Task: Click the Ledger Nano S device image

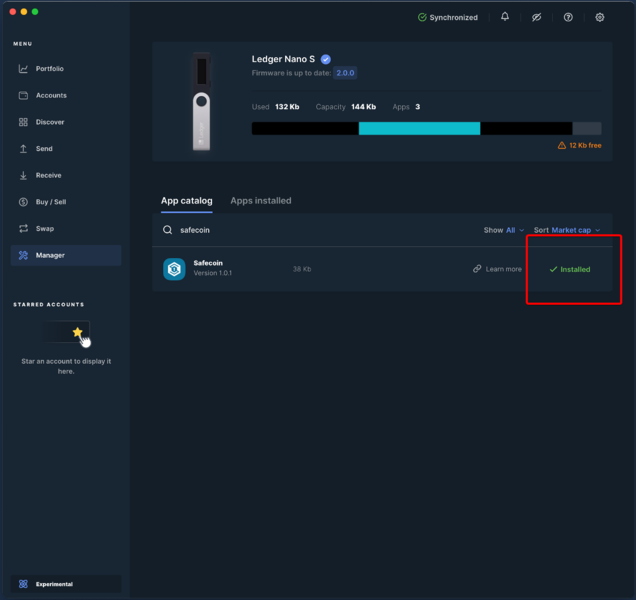Action: point(201,101)
